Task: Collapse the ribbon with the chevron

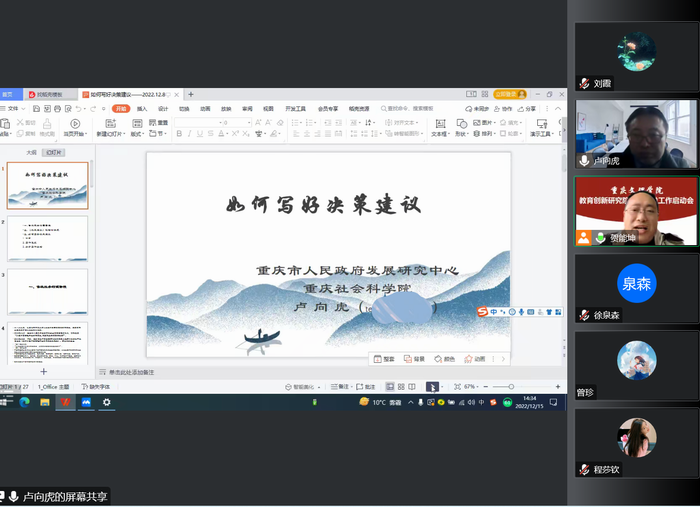Action: (558, 108)
